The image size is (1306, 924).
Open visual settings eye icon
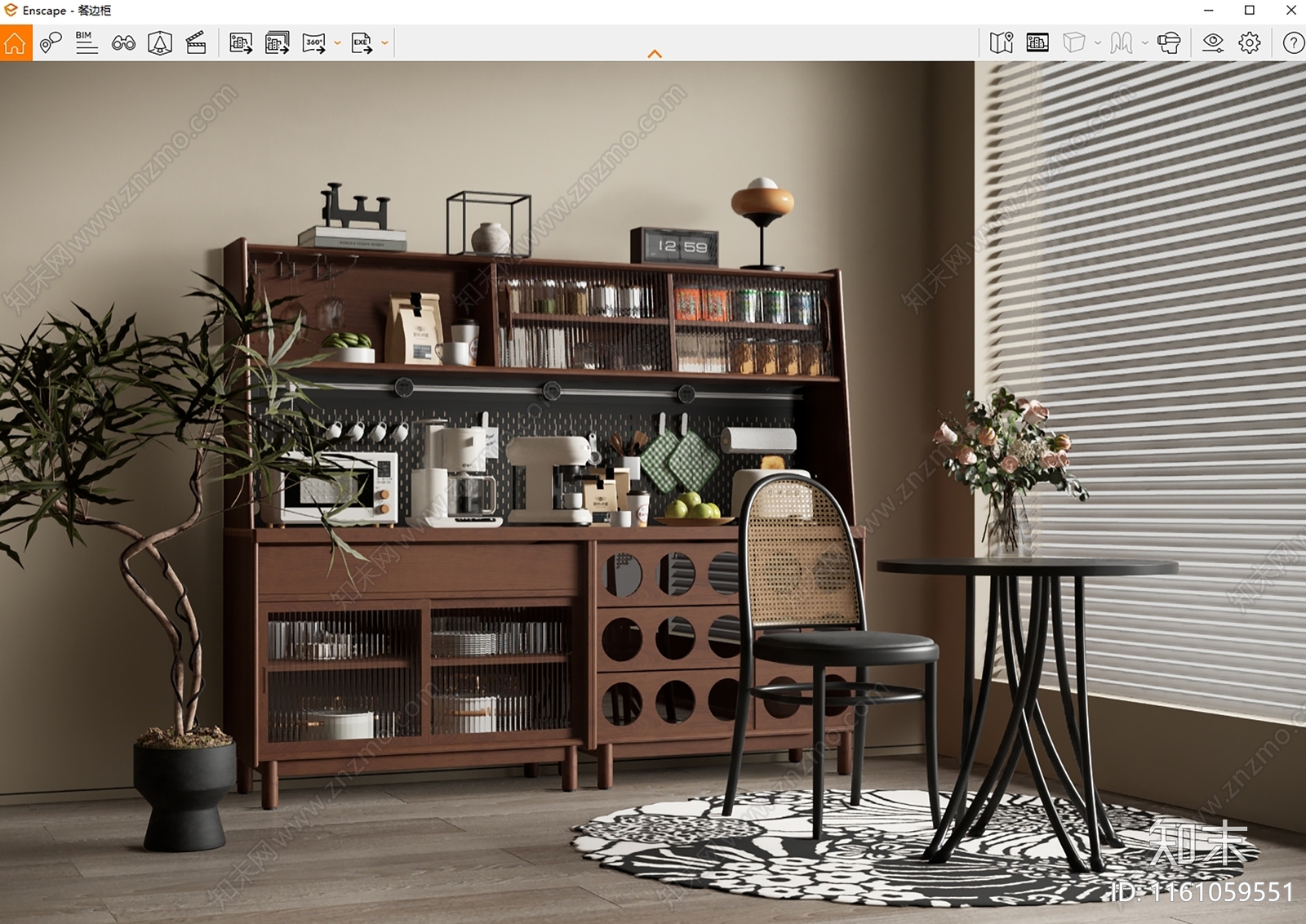[1213, 42]
